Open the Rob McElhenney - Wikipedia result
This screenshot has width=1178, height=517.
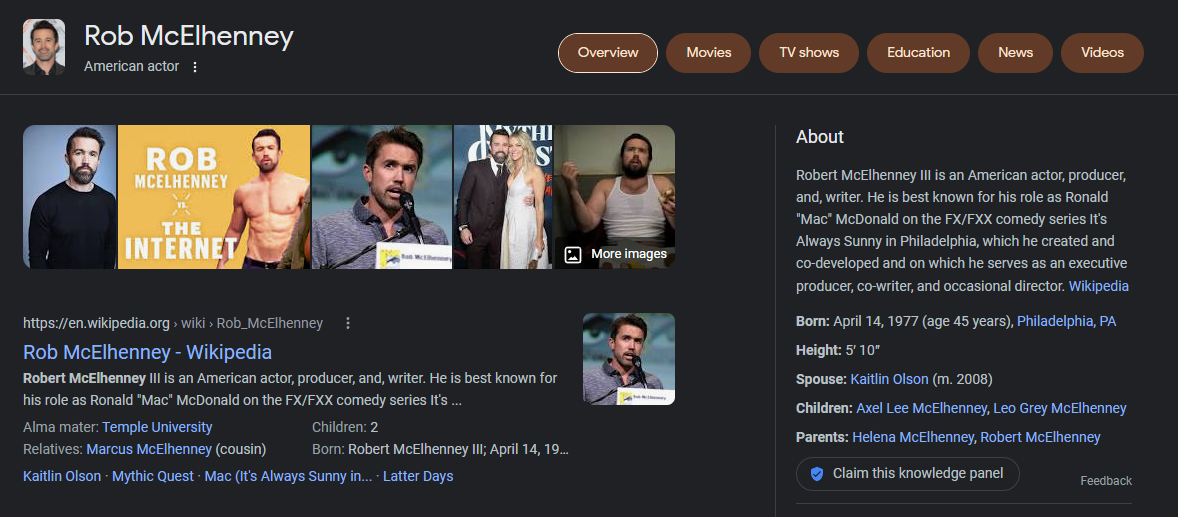coord(147,352)
